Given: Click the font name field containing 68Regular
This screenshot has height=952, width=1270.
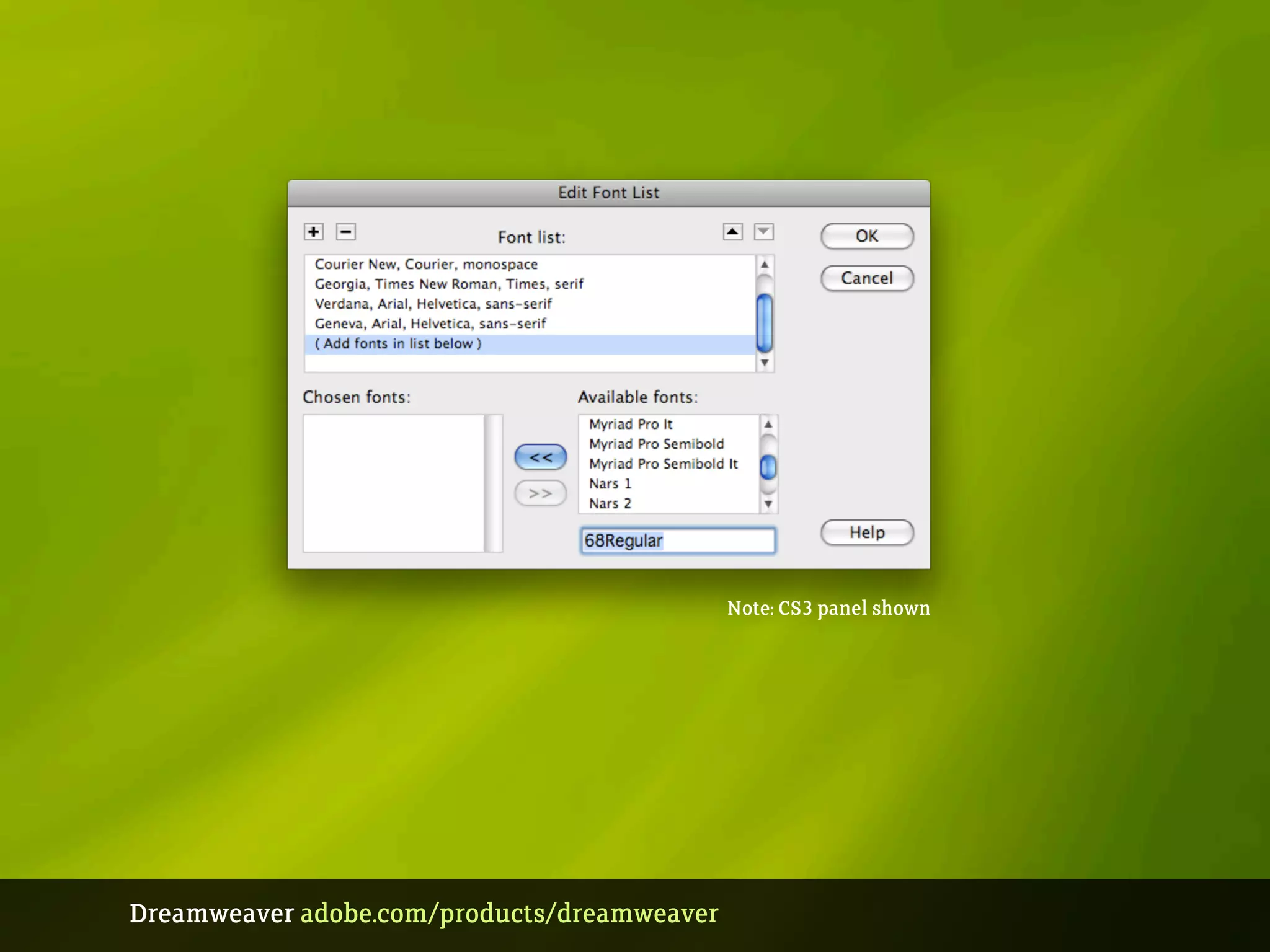Looking at the screenshot, I should pos(678,540).
